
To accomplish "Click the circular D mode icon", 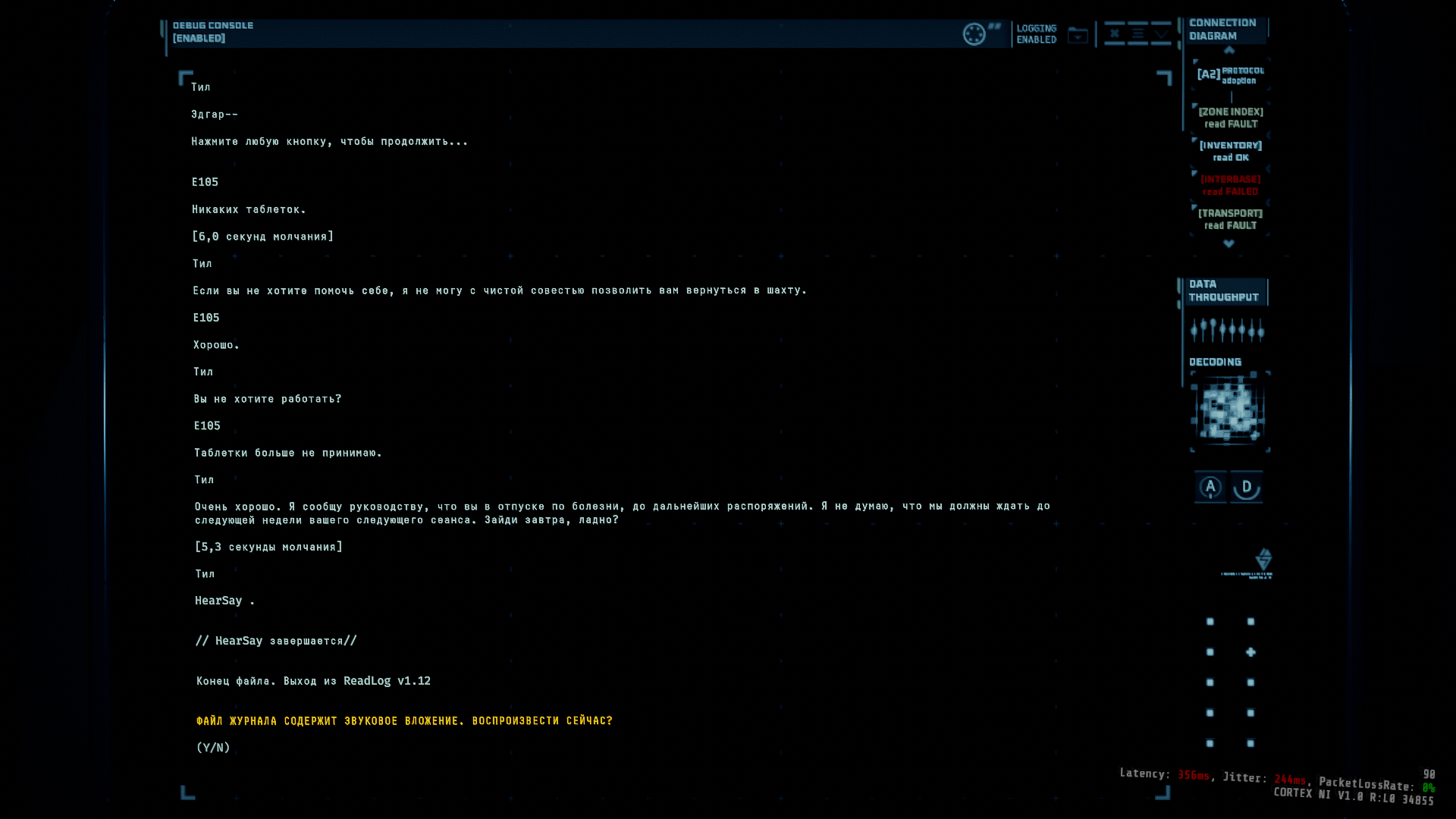I will click(x=1247, y=487).
